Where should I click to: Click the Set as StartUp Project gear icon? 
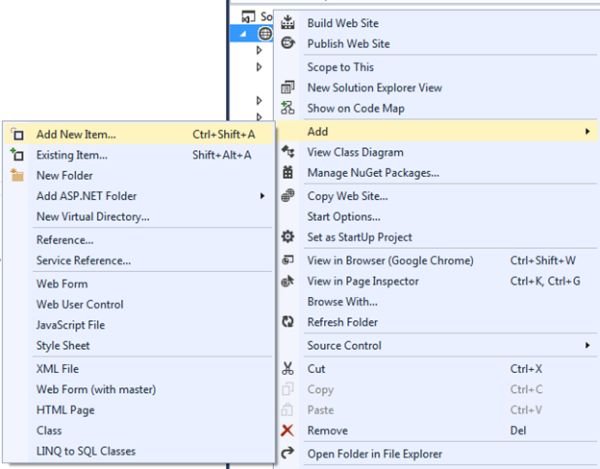tap(288, 238)
